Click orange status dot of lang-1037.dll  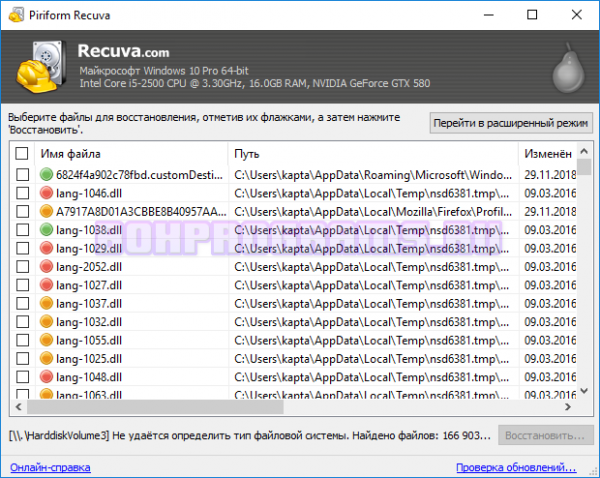coord(46,303)
